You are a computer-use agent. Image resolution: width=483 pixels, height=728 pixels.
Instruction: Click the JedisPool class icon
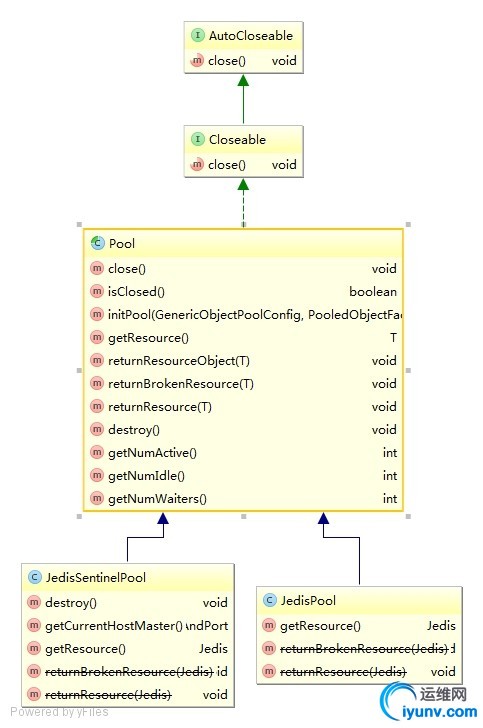coord(270,600)
